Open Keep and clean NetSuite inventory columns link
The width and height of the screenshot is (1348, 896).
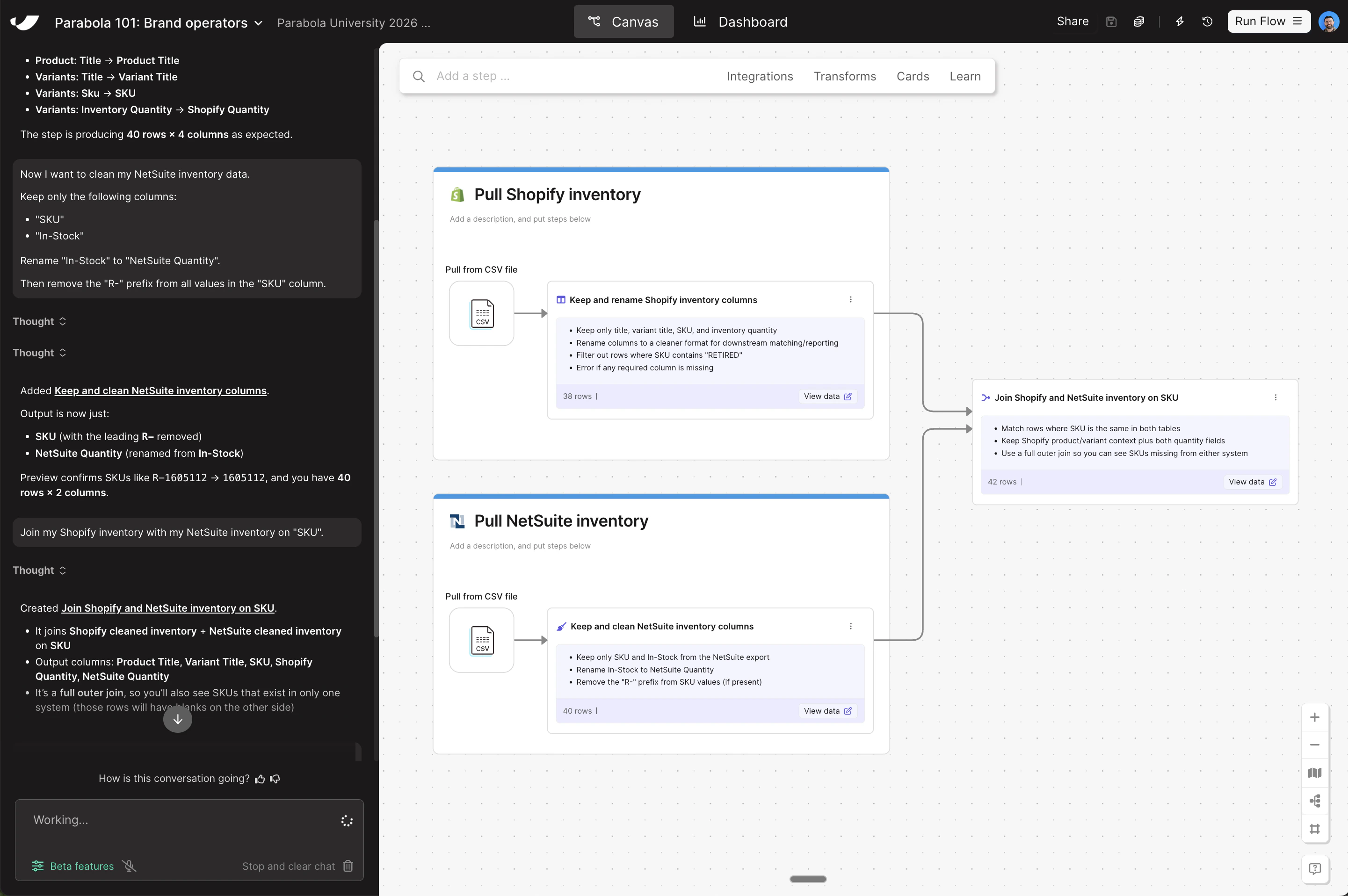tap(160, 390)
